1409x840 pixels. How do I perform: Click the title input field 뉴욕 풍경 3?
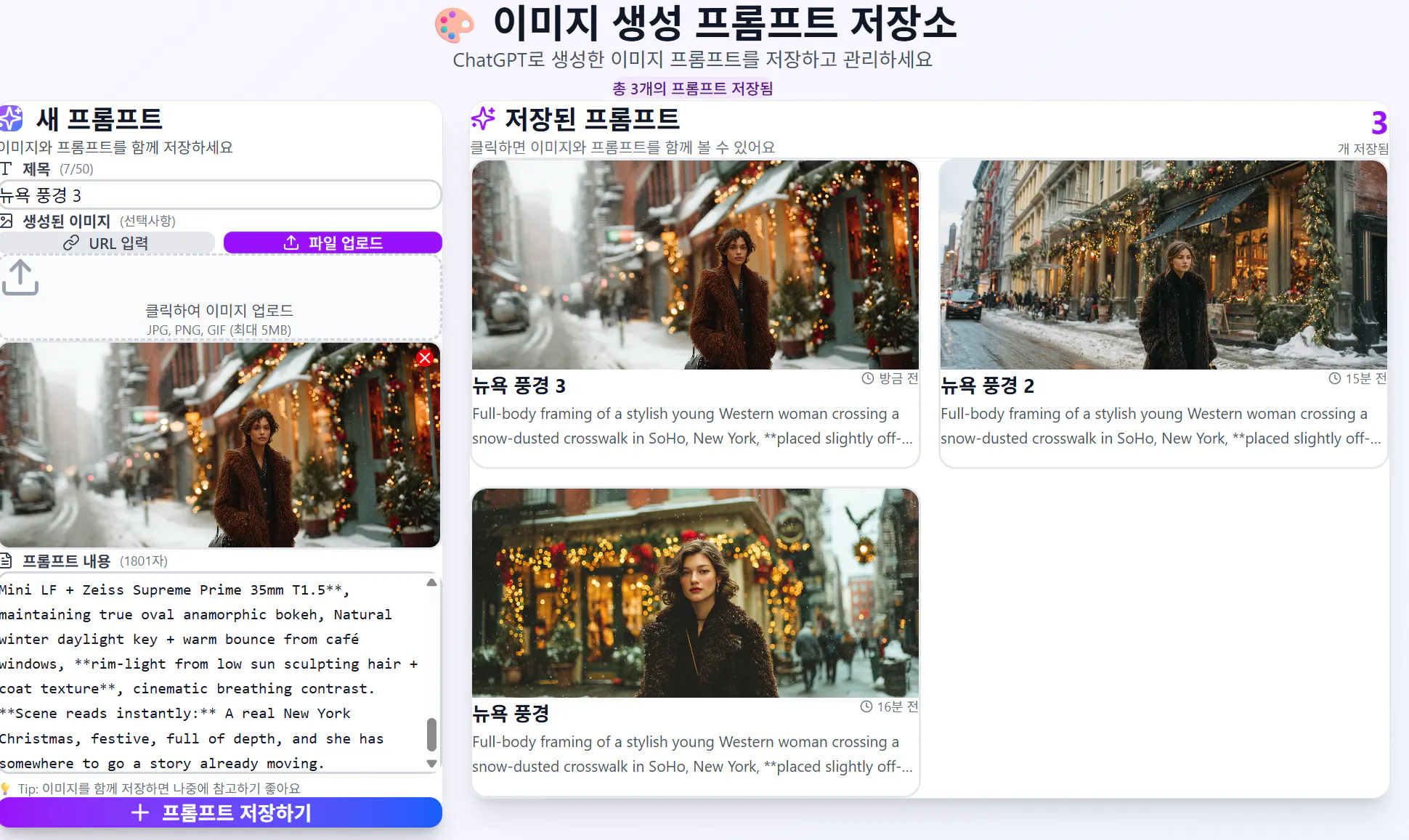coord(218,195)
